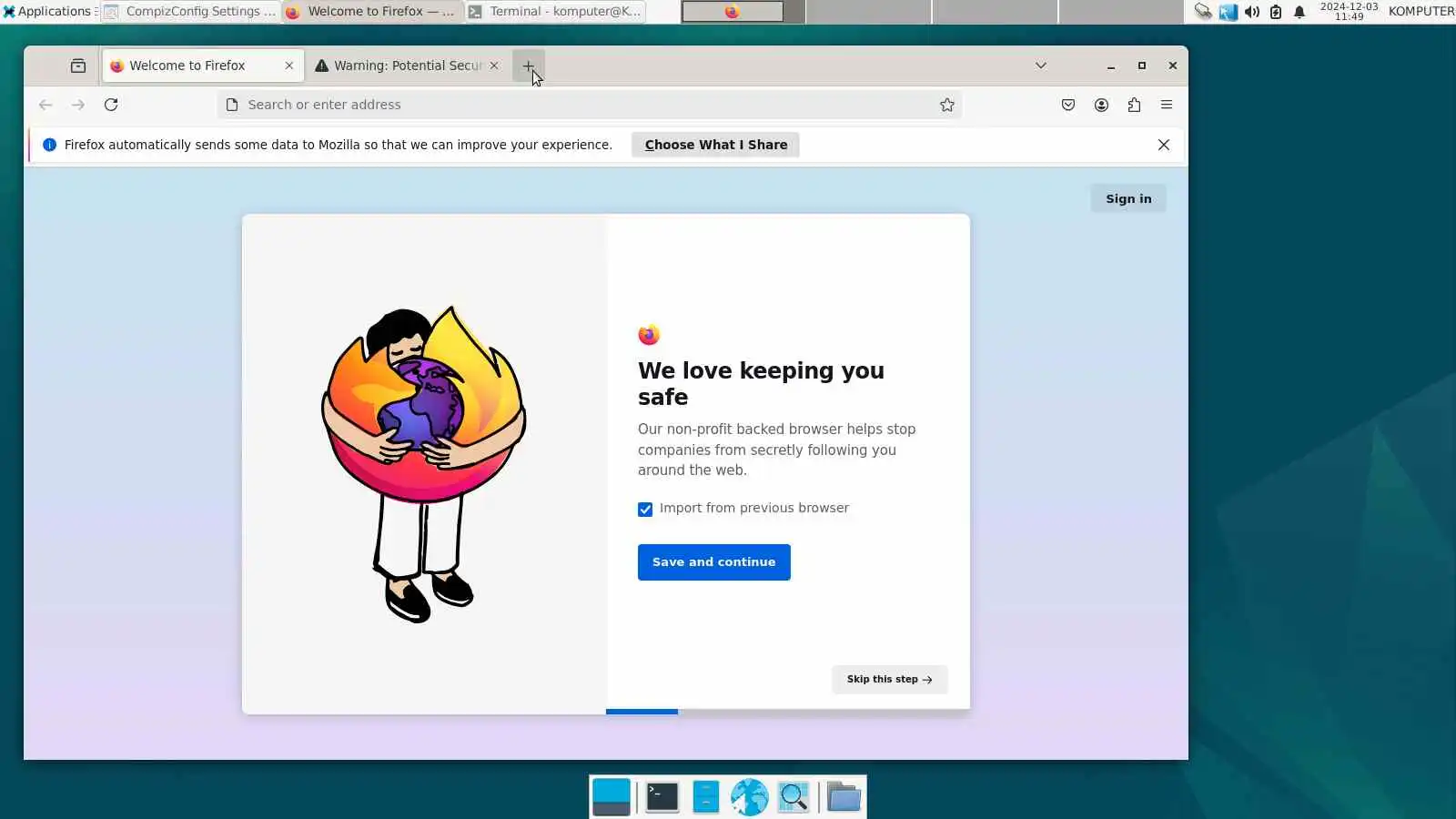Select the Welcome to Firefox taskbar entry
This screenshot has width=1456, height=819.
tap(371, 12)
